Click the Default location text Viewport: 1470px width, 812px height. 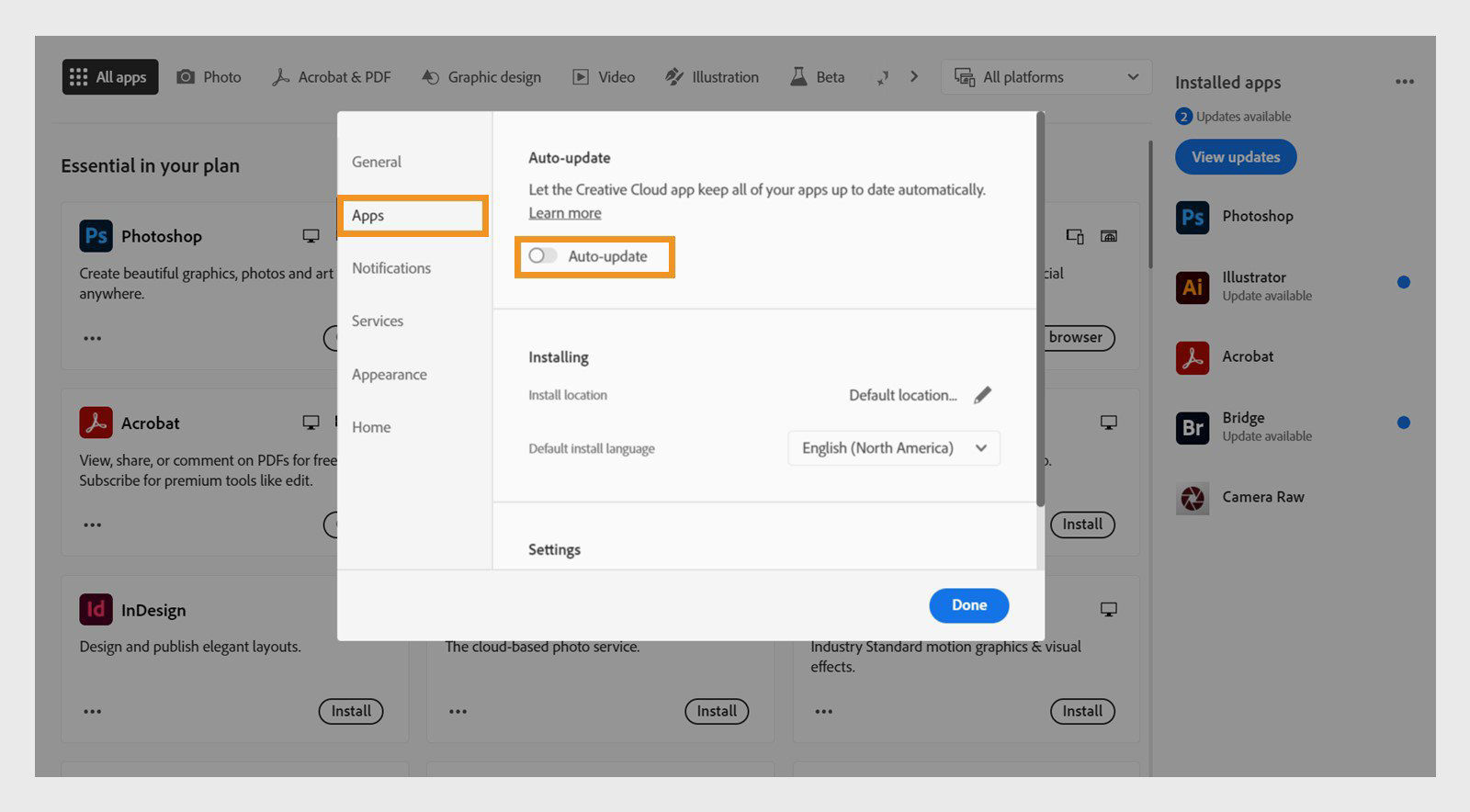pyautogui.click(x=903, y=395)
